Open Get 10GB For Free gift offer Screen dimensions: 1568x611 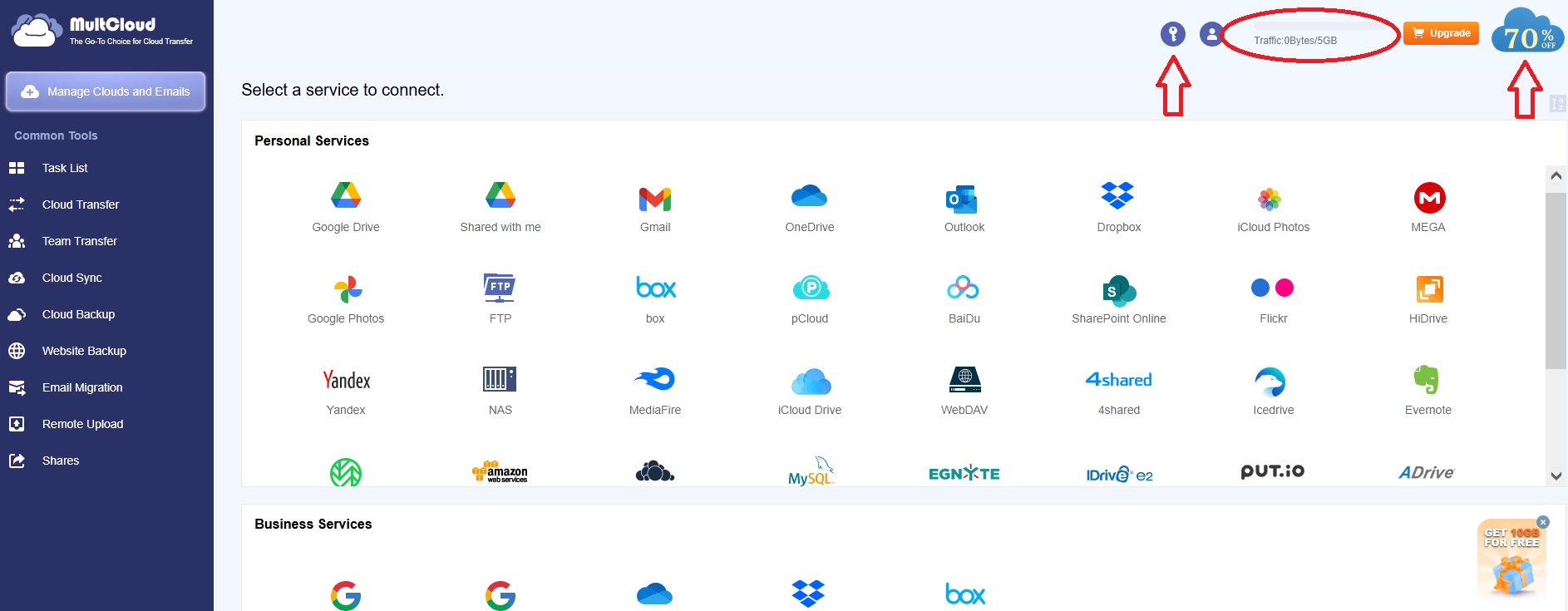1511,559
